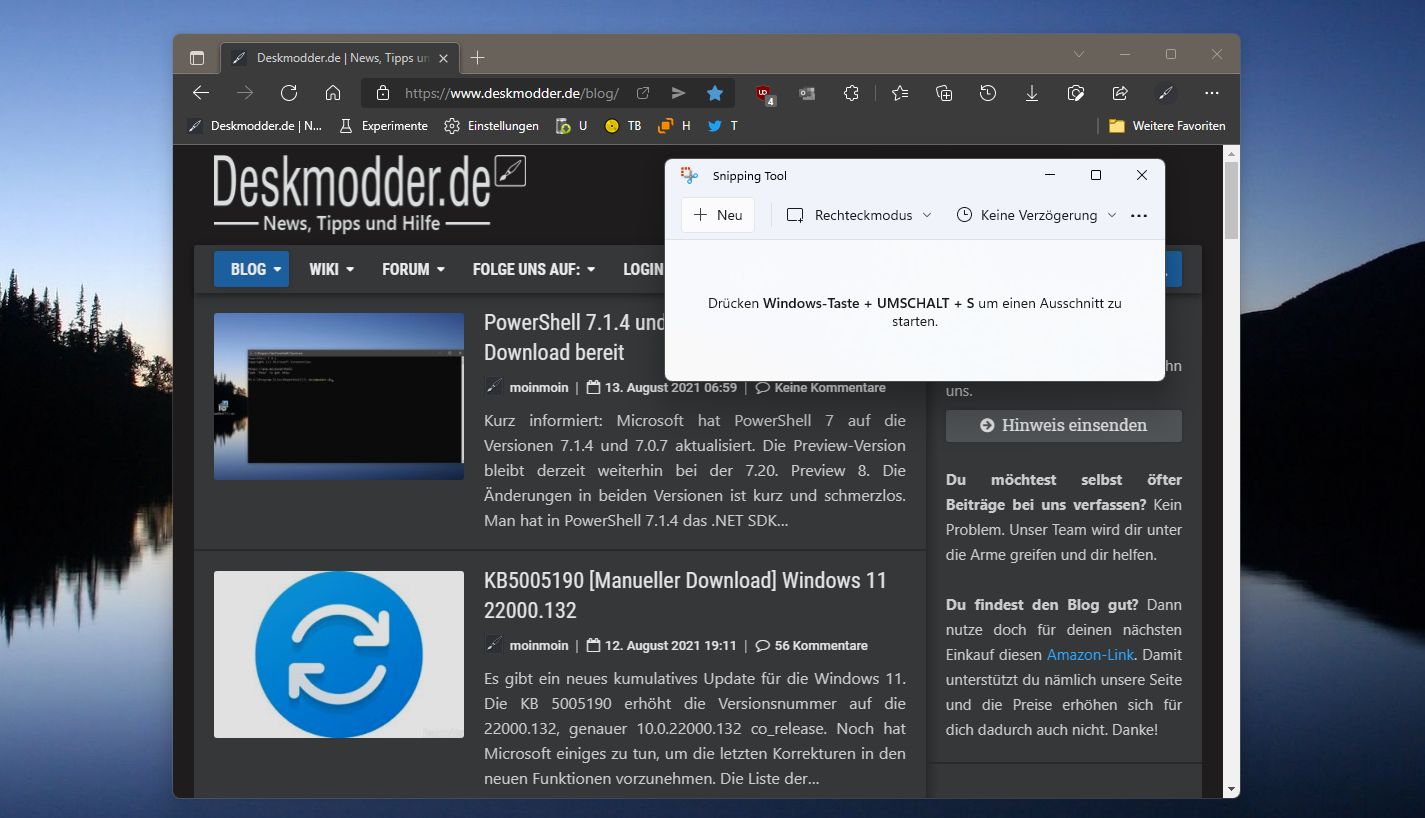
Task: Open a new tab in Edge
Action: click(478, 57)
